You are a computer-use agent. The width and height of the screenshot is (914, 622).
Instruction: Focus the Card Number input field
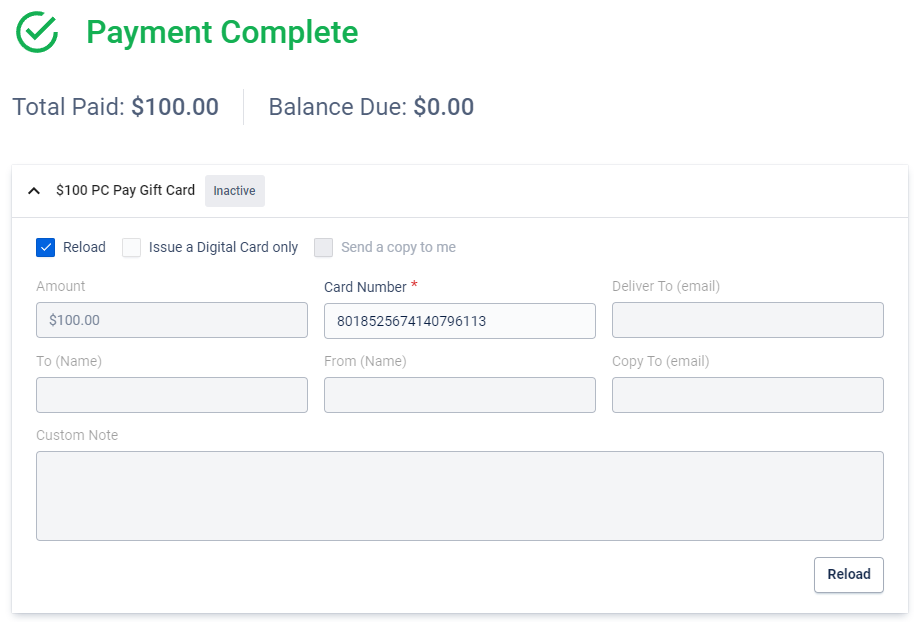459,320
